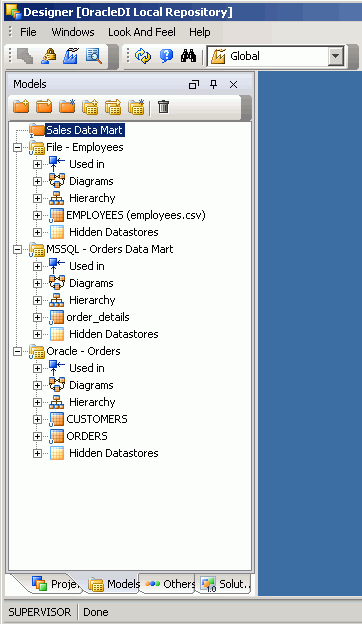Collapse the File - Employees model node
This screenshot has width=362, height=624.
(x=17, y=147)
